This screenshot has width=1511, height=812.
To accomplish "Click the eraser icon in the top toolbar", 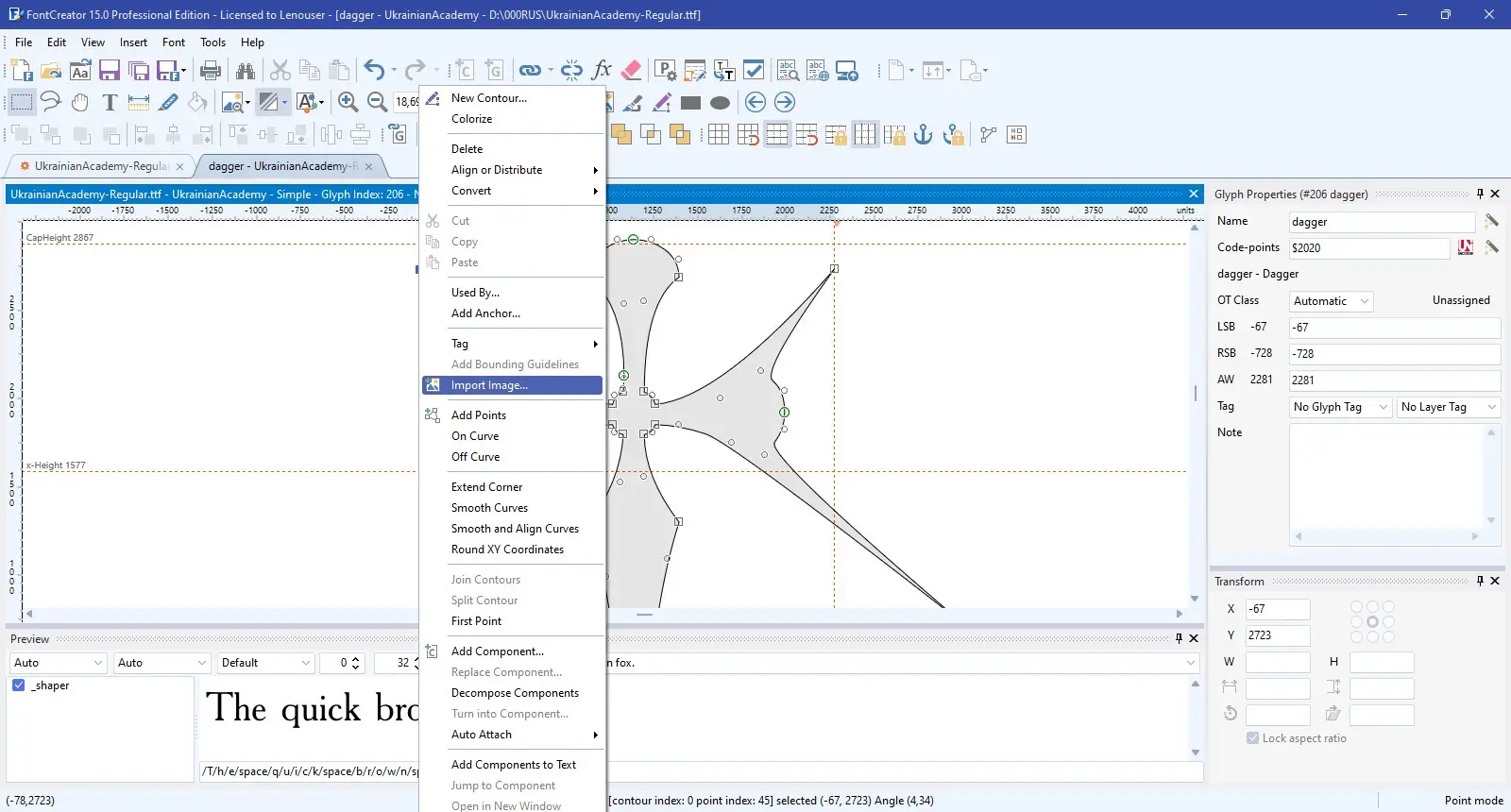I will (x=632, y=70).
